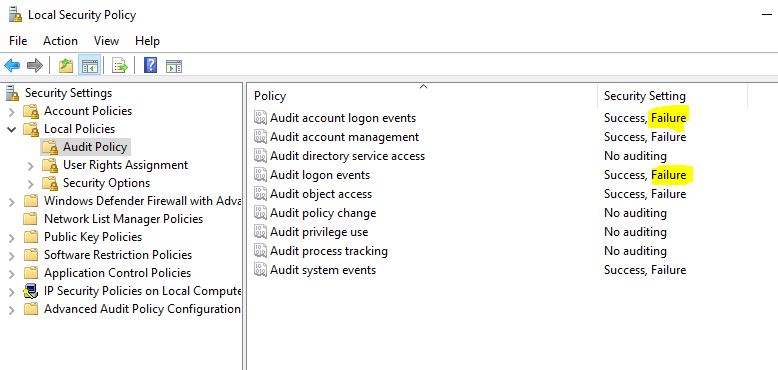Click the Windows Defender Firewall folder icon
Viewport: 778px width, 370px height.
pyautogui.click(x=31, y=201)
